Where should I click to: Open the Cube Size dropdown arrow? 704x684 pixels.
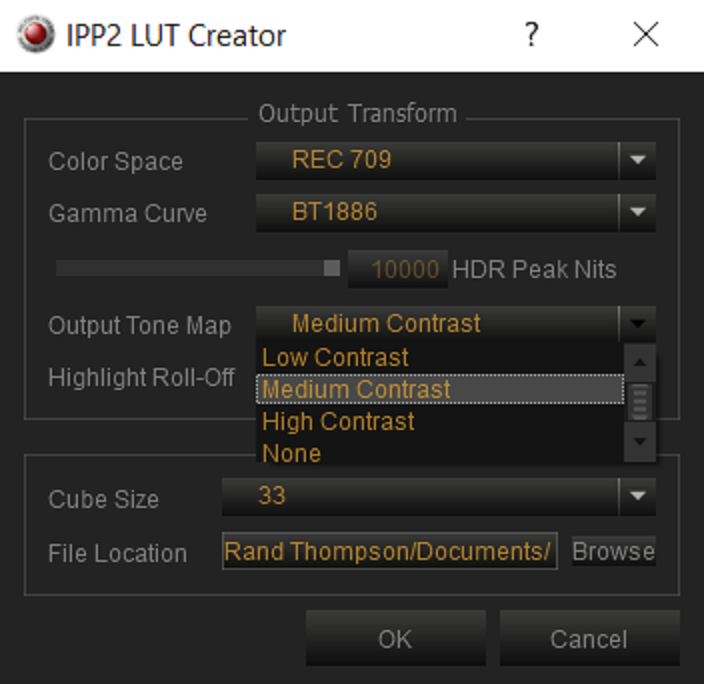click(638, 496)
